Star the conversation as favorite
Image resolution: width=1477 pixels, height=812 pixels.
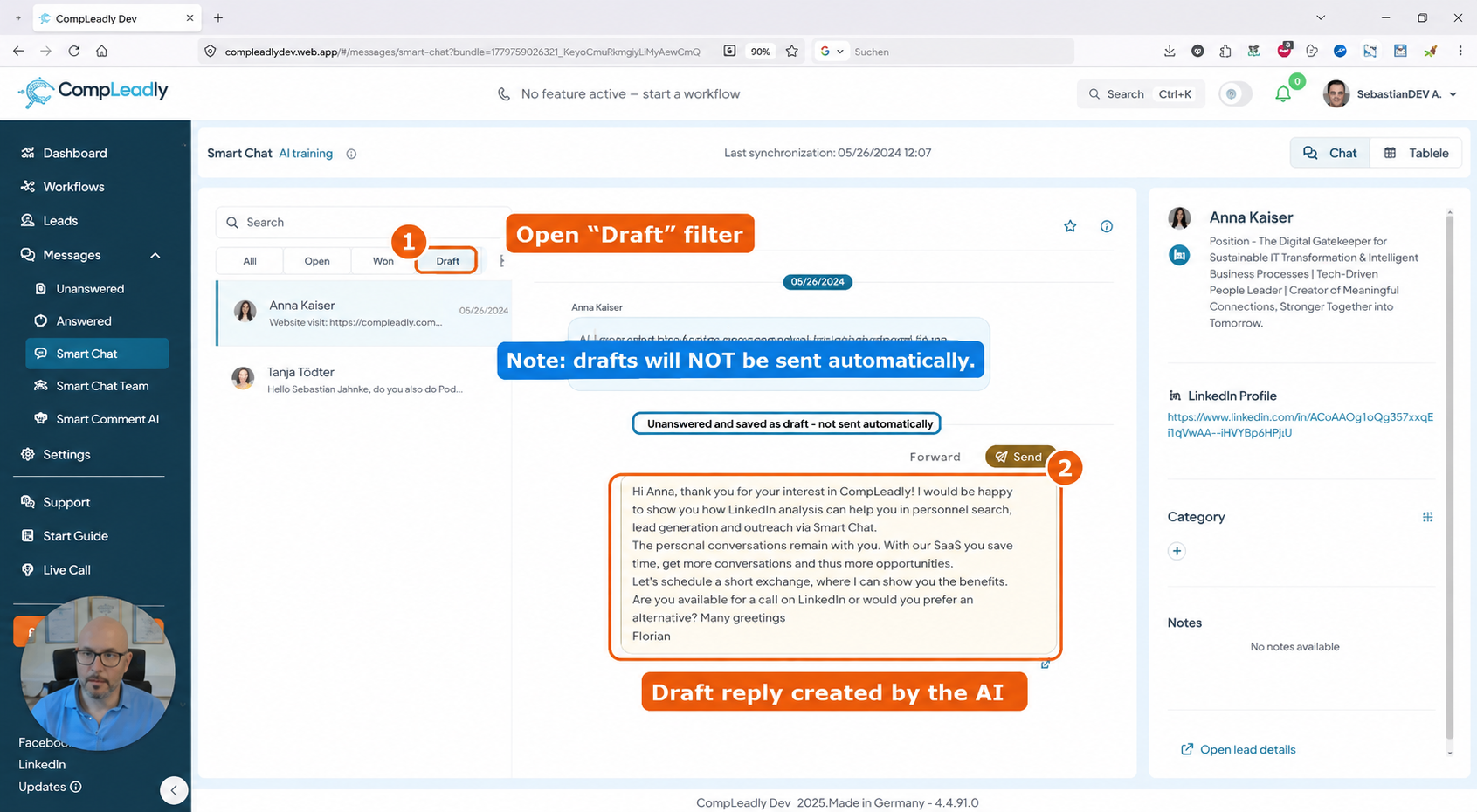point(1070,226)
